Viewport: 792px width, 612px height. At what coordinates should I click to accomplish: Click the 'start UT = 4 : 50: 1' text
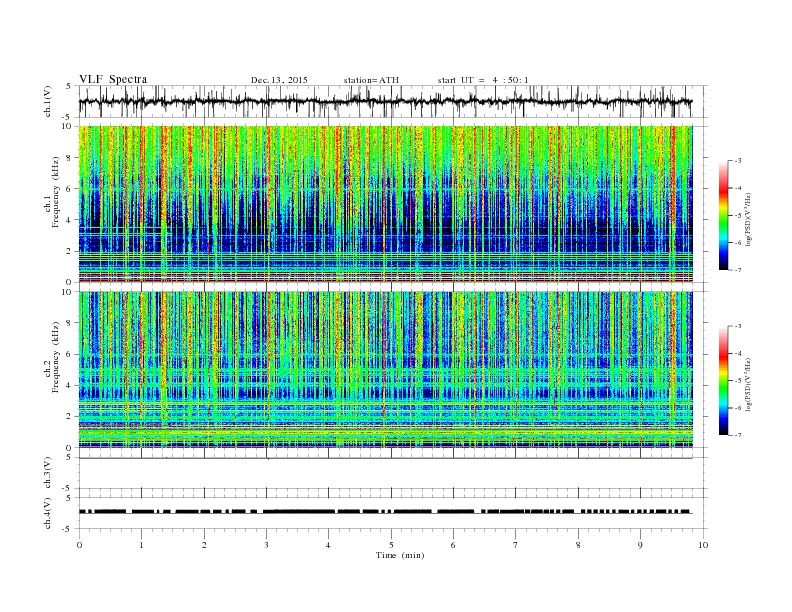point(483,80)
